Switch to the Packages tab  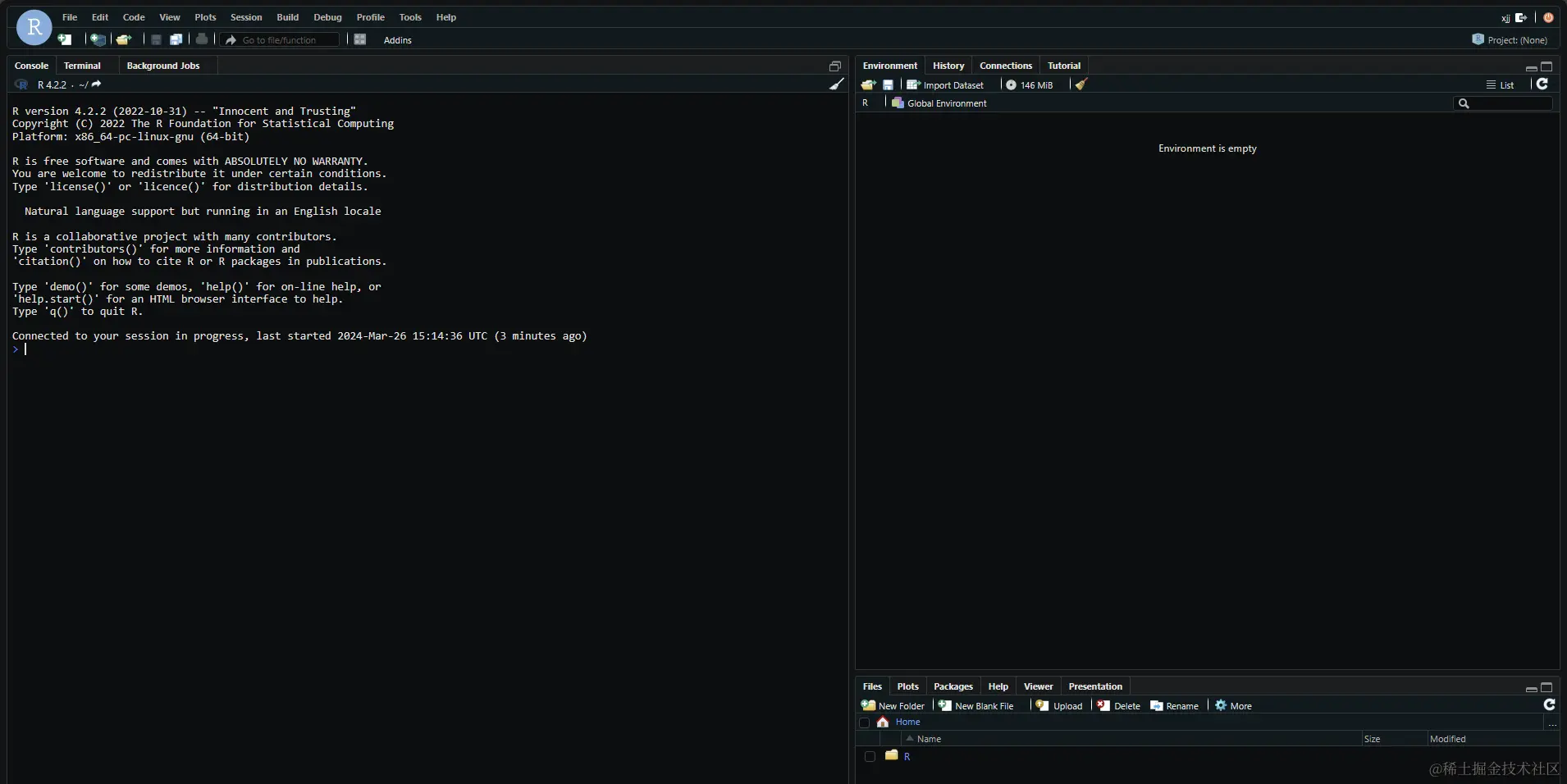pos(953,686)
